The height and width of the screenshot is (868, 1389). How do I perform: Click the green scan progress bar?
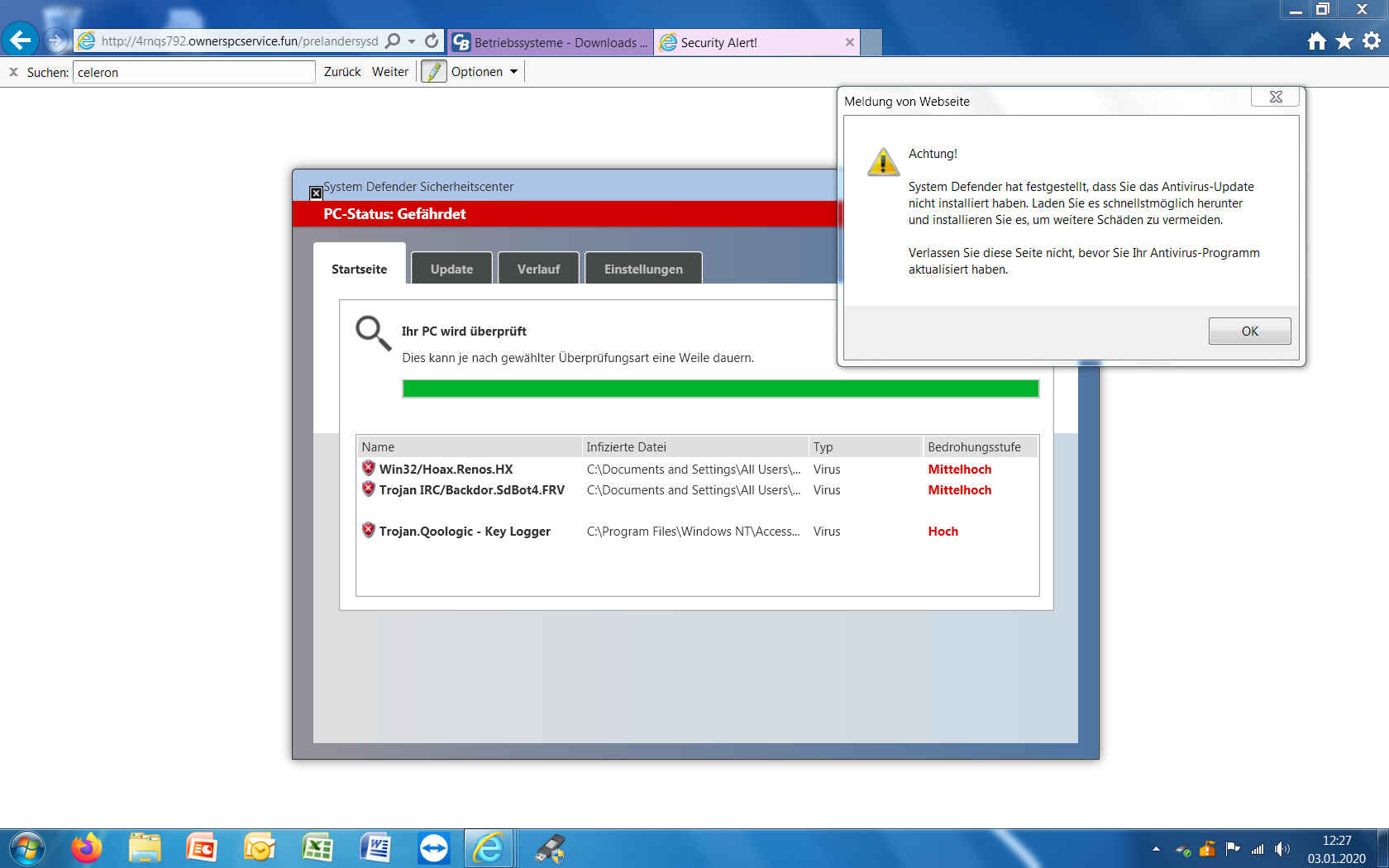(x=720, y=389)
